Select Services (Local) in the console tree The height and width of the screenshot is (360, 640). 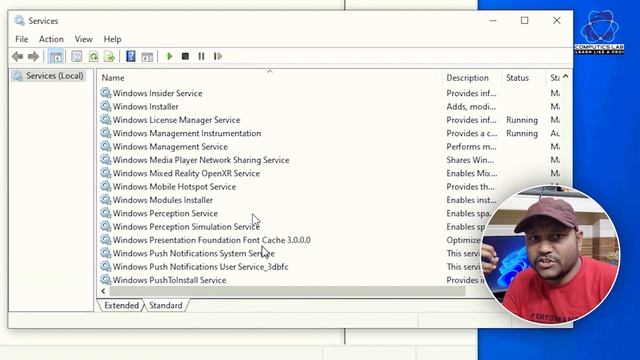point(55,76)
